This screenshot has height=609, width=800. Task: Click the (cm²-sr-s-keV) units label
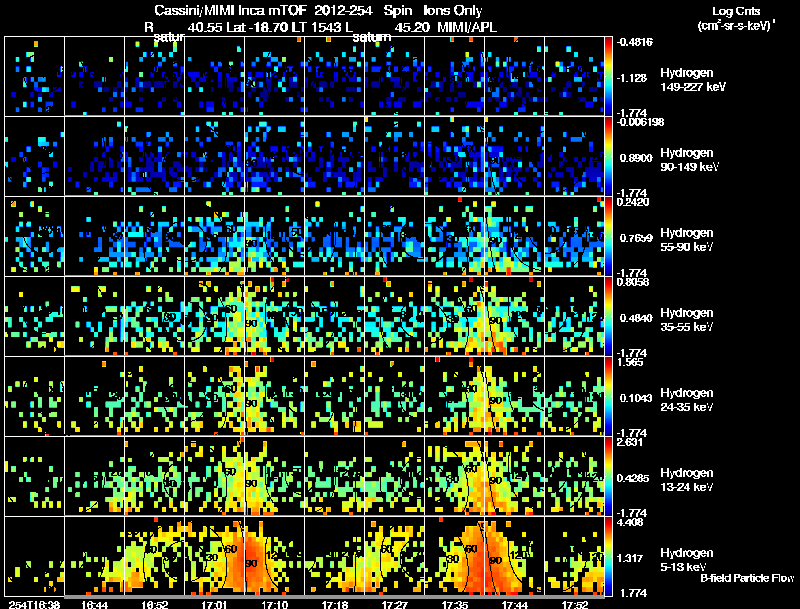(x=736, y=25)
